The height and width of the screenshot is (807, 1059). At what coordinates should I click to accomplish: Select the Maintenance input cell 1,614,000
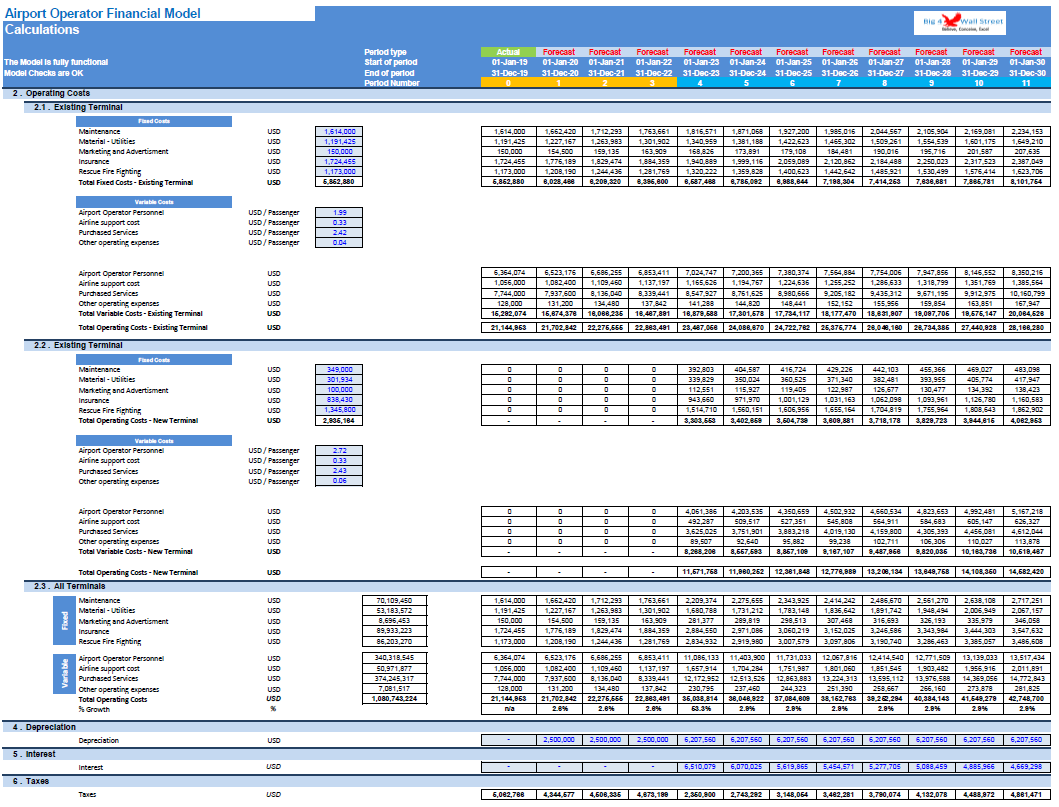(x=339, y=132)
